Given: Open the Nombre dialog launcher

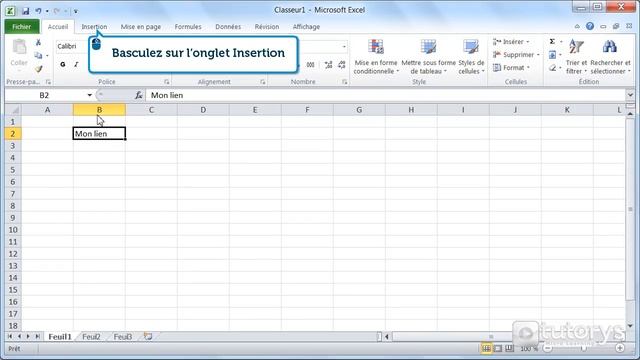Looking at the screenshot, I should [344, 82].
